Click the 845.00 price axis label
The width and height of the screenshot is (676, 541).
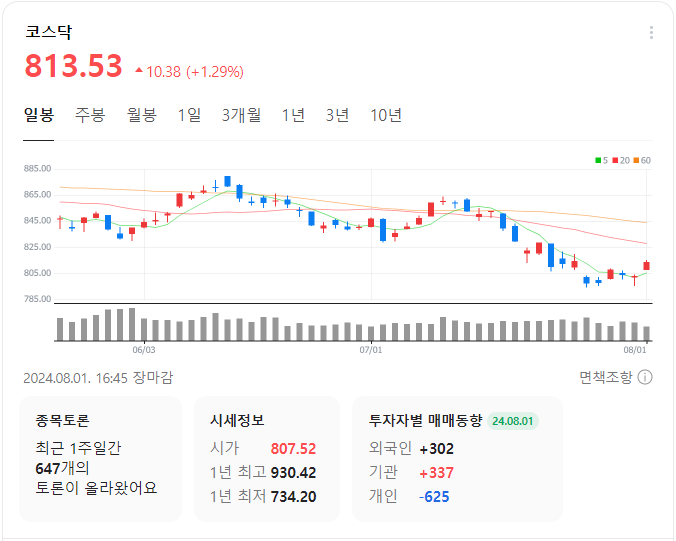tap(38, 221)
